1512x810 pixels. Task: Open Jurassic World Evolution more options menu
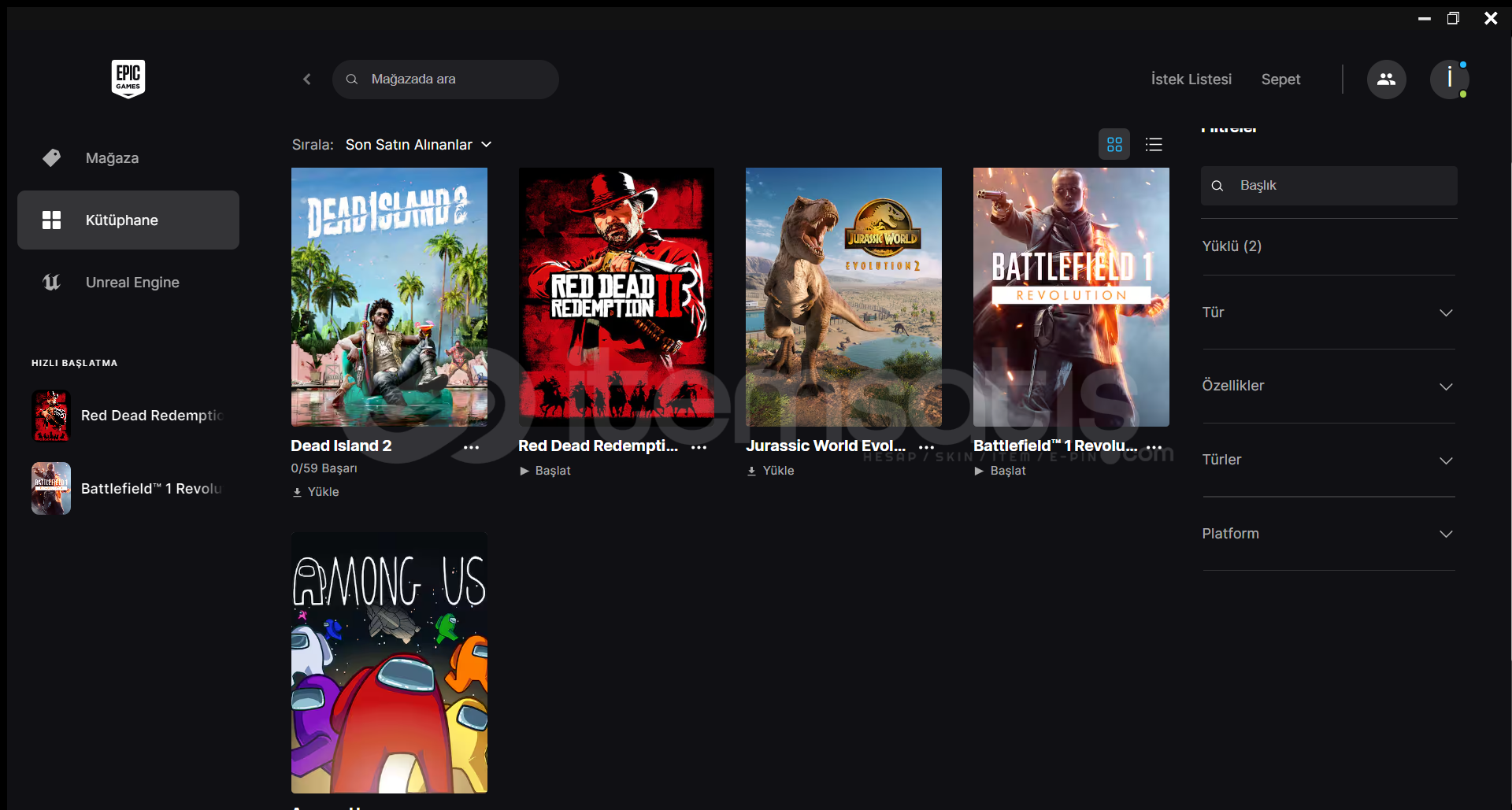pos(927,447)
